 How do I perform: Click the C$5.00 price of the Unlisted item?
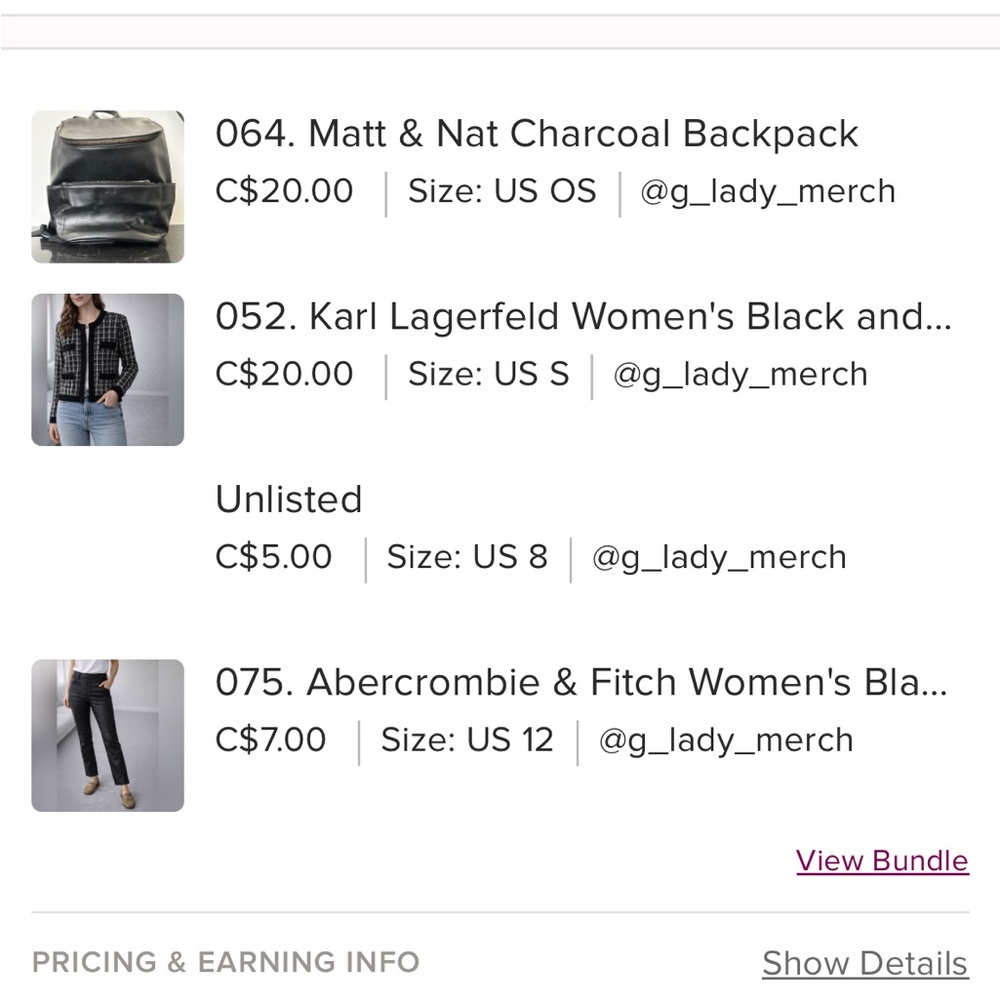[x=274, y=557]
